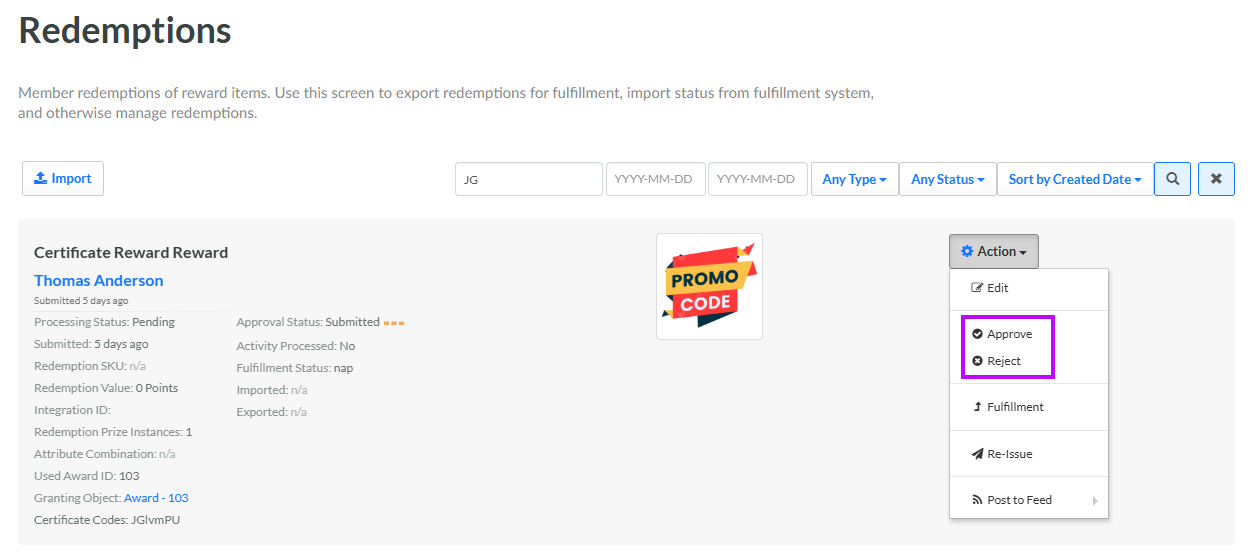Click the search field containing JG
Image resolution: width=1250 pixels, height=553 pixels.
(528, 179)
